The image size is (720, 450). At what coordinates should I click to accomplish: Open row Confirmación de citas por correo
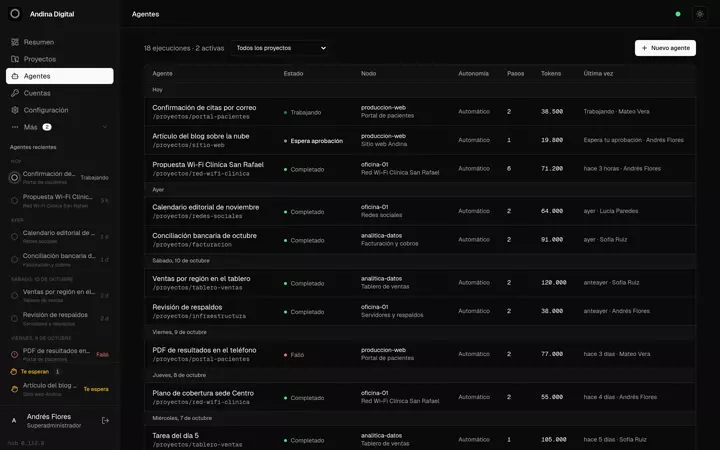[420, 112]
